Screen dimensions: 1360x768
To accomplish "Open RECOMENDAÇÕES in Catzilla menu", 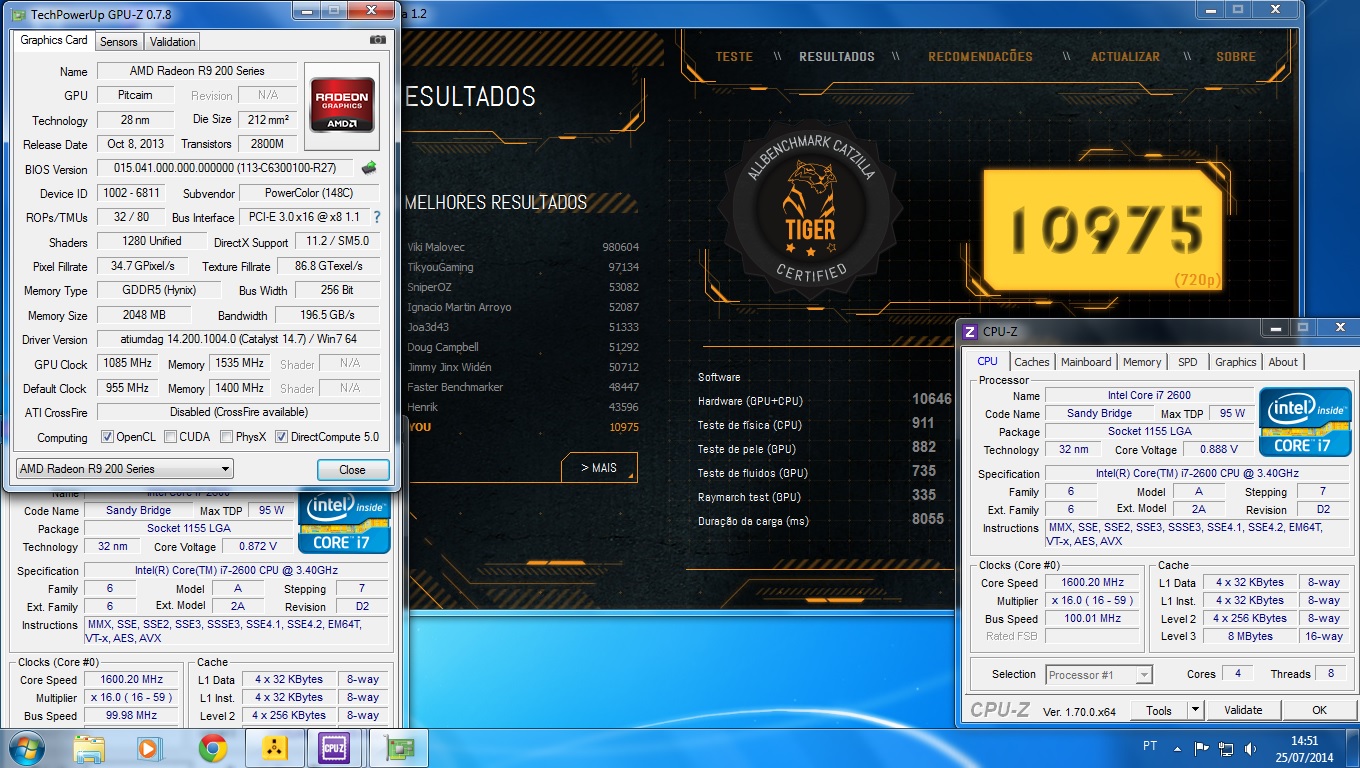I will [980, 57].
